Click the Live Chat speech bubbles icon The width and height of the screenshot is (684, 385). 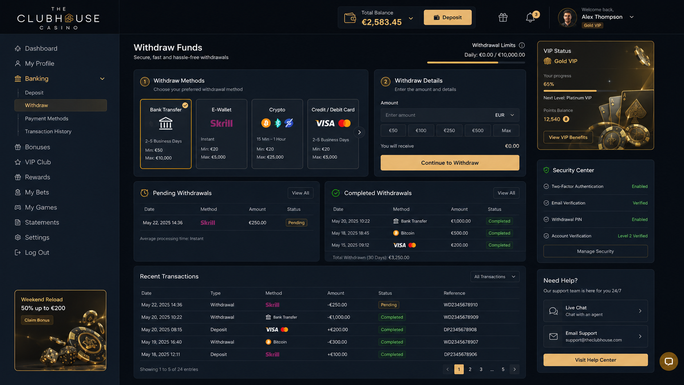point(553,311)
